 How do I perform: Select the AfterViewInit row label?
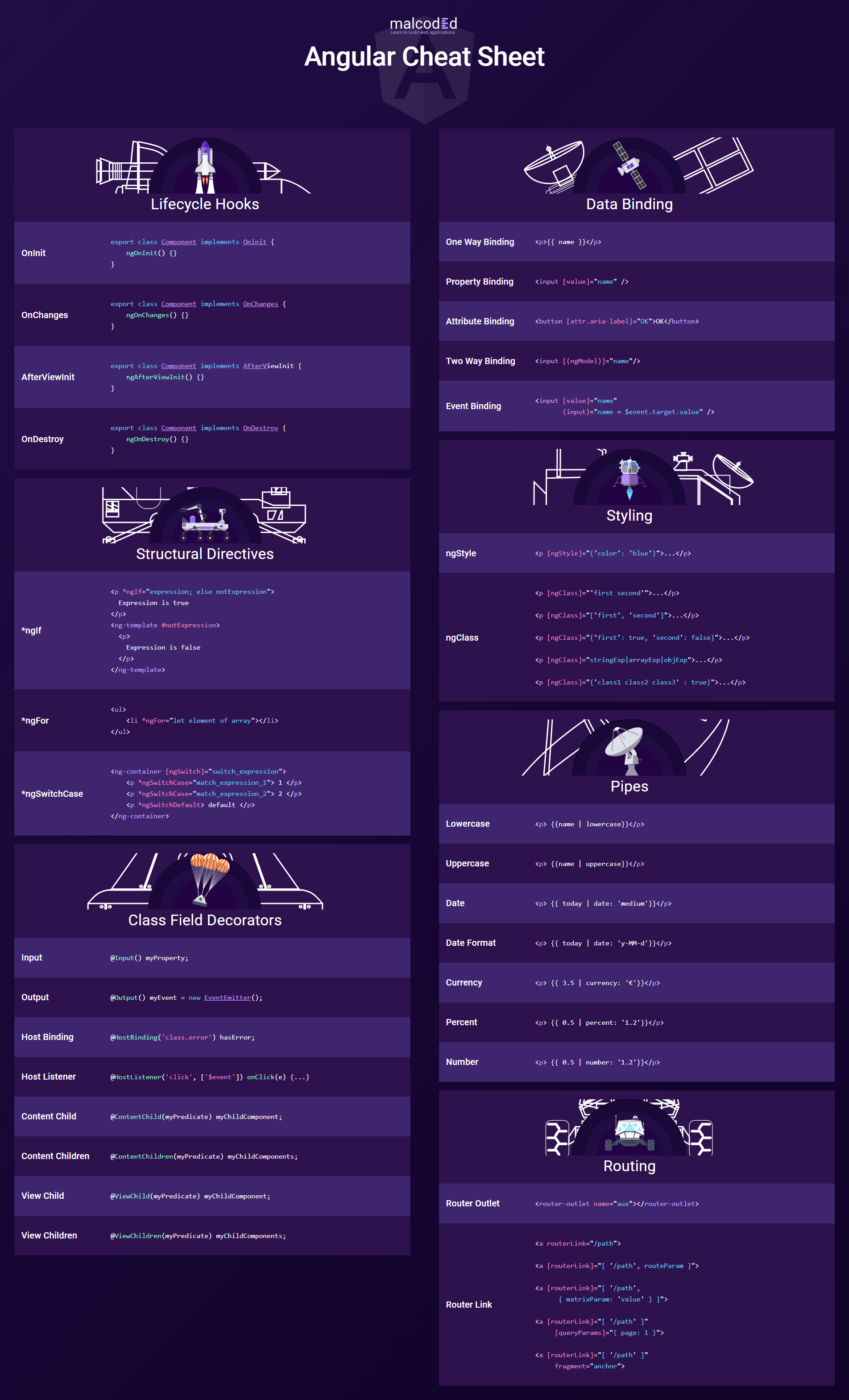coord(48,377)
